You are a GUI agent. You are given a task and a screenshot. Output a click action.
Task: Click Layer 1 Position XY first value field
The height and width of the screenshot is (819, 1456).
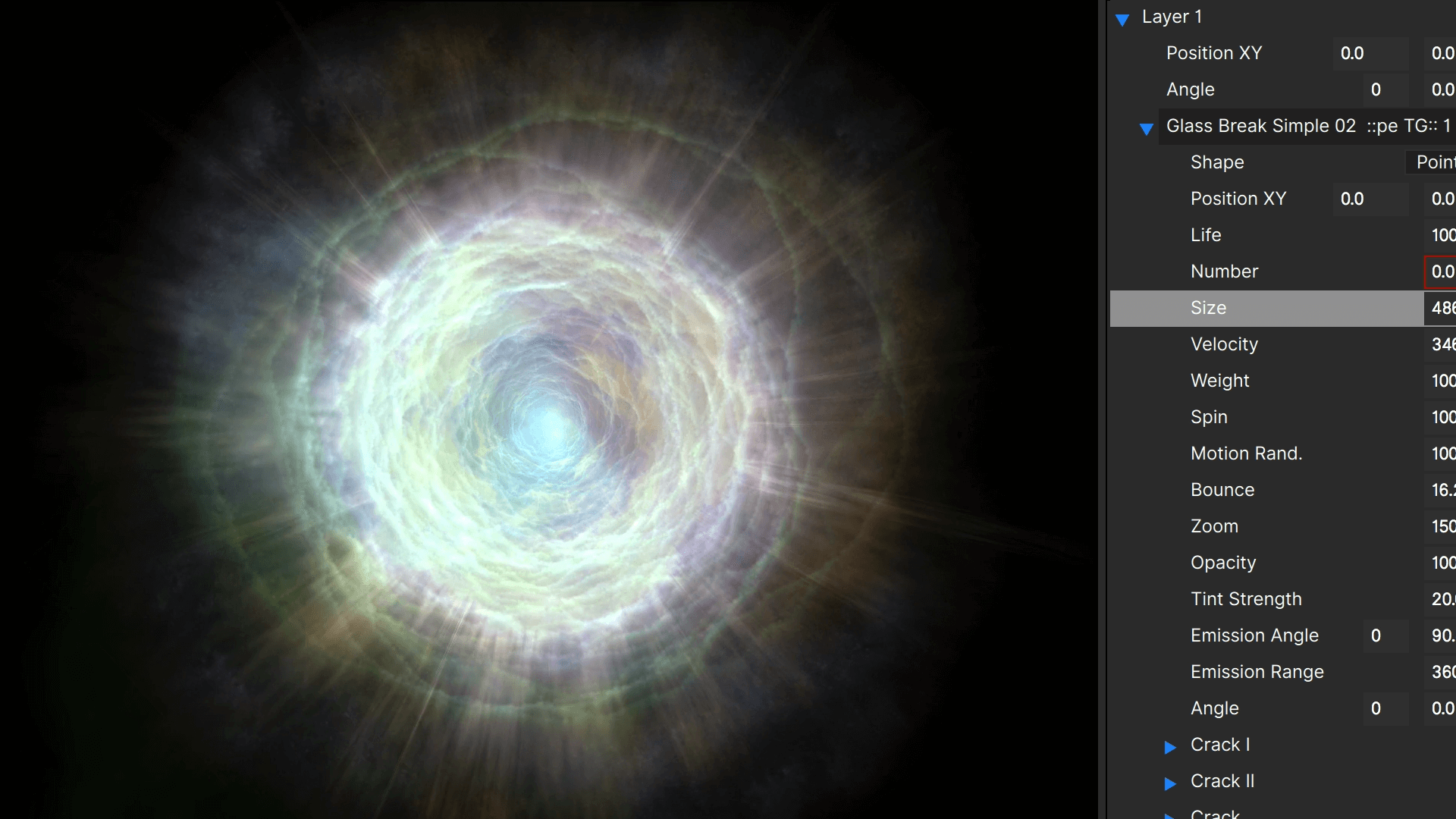click(x=1370, y=53)
